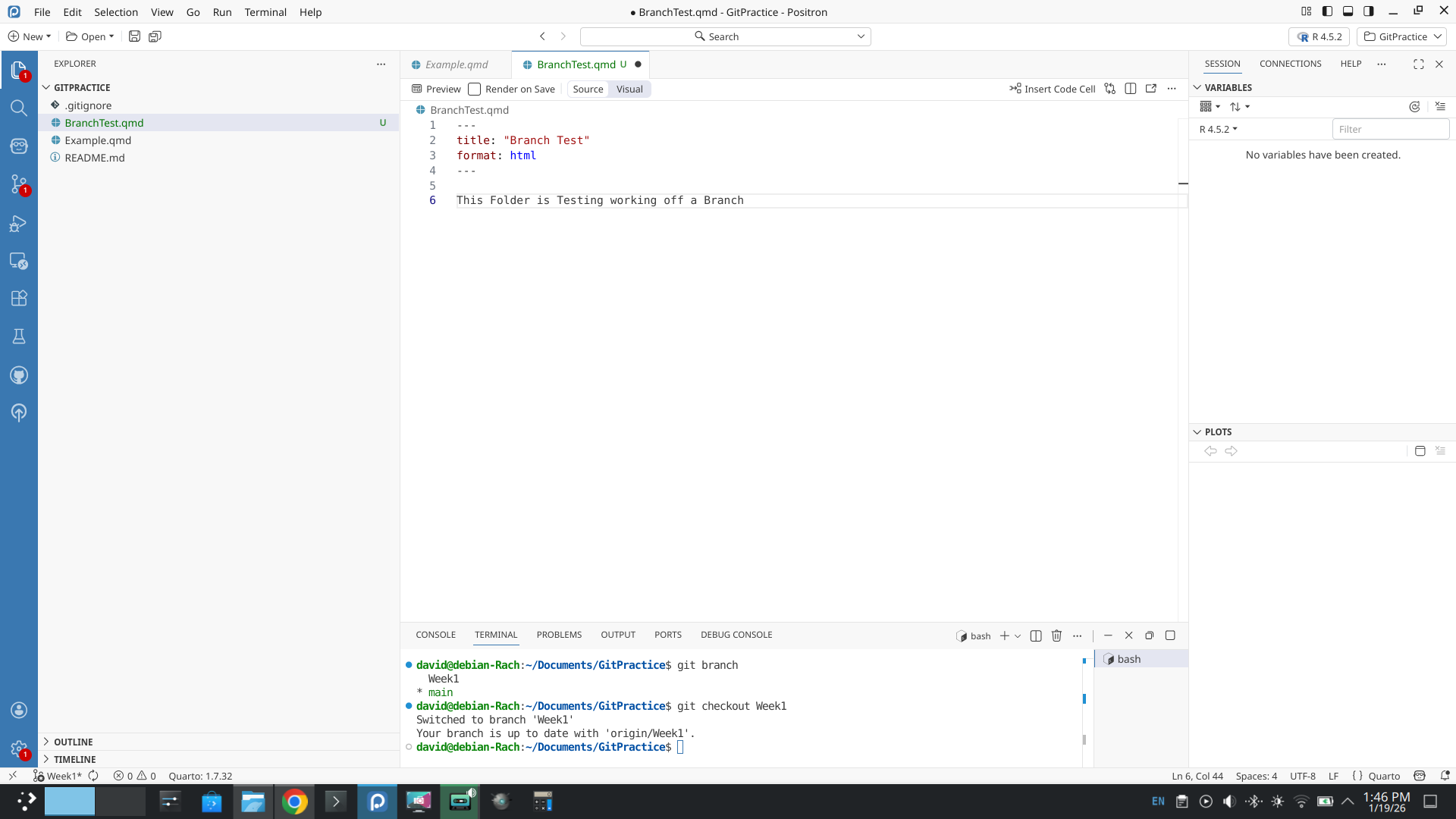1456x819 pixels.
Task: Open Chrome from the taskbar
Action: click(294, 802)
